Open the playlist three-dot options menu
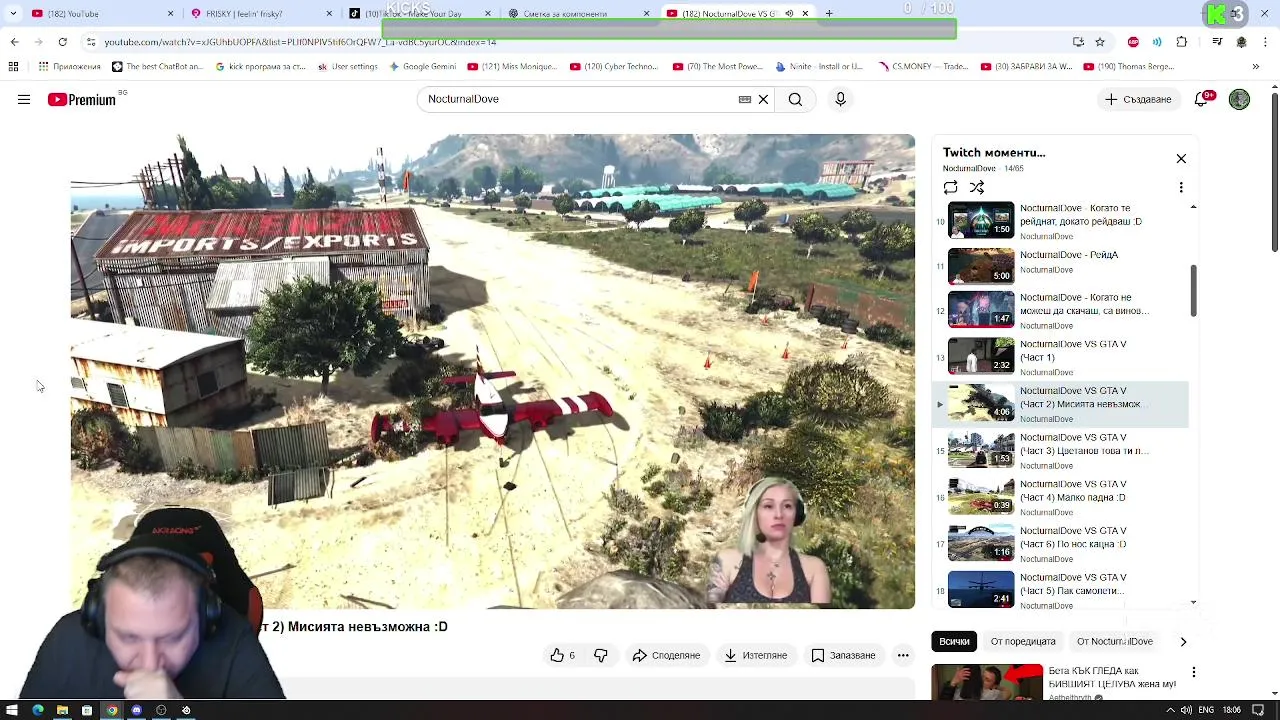Screen dimensions: 1280x720 1181,187
